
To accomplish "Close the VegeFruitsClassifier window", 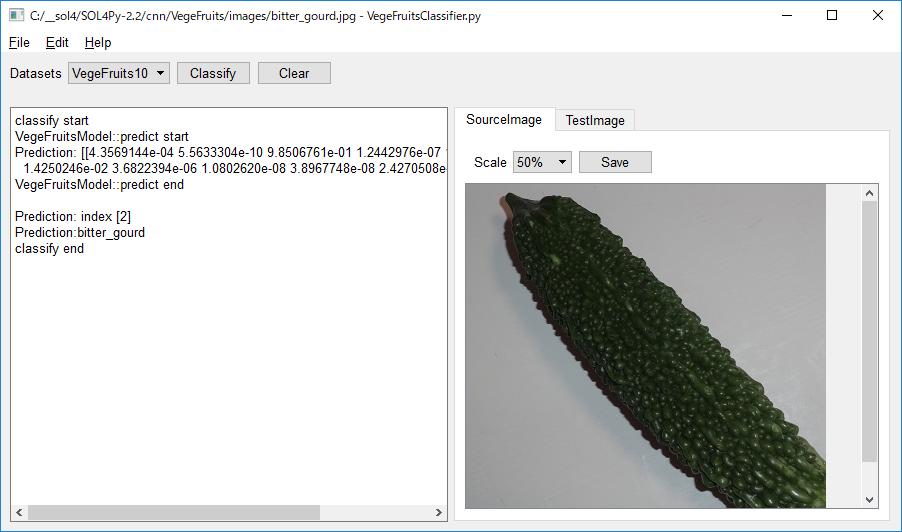I will [877, 16].
